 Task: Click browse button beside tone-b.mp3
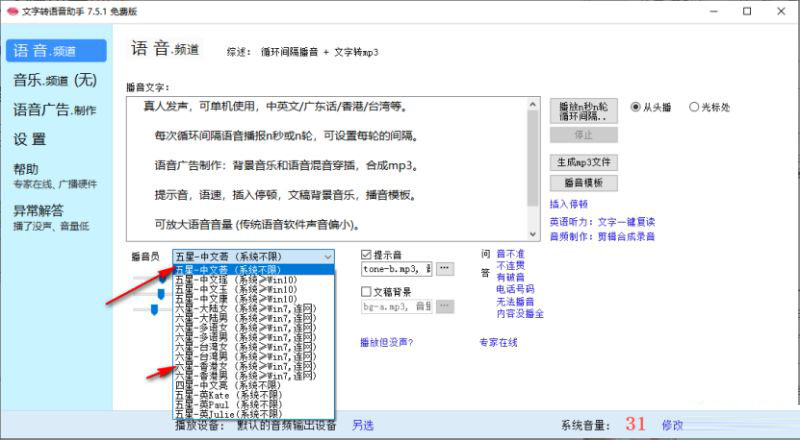click(445, 268)
